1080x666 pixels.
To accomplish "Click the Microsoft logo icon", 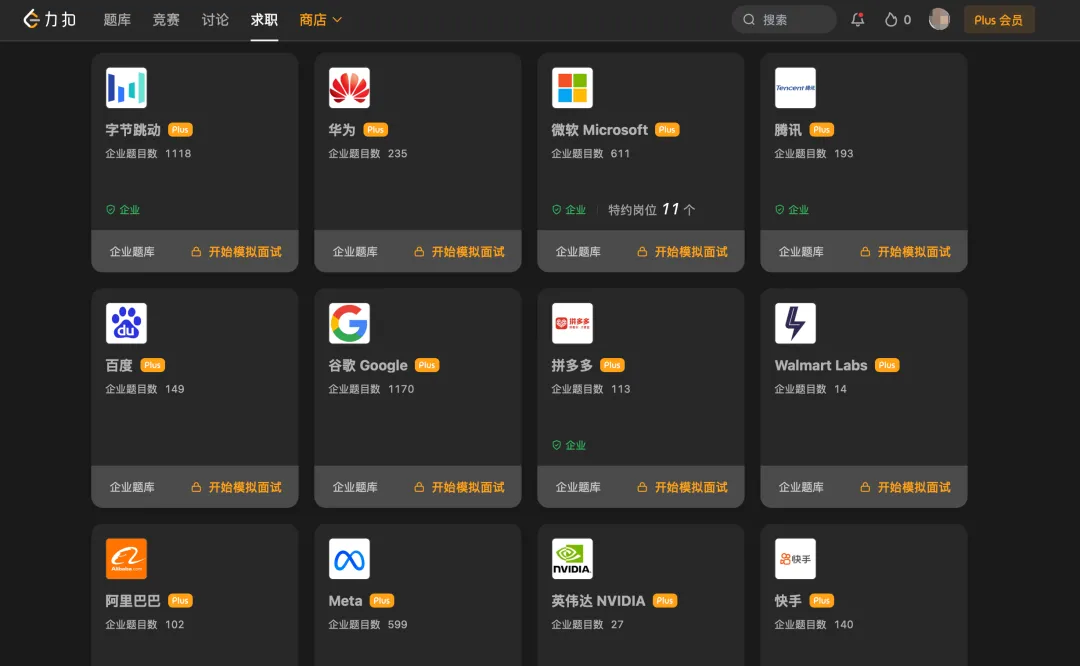I will [572, 87].
